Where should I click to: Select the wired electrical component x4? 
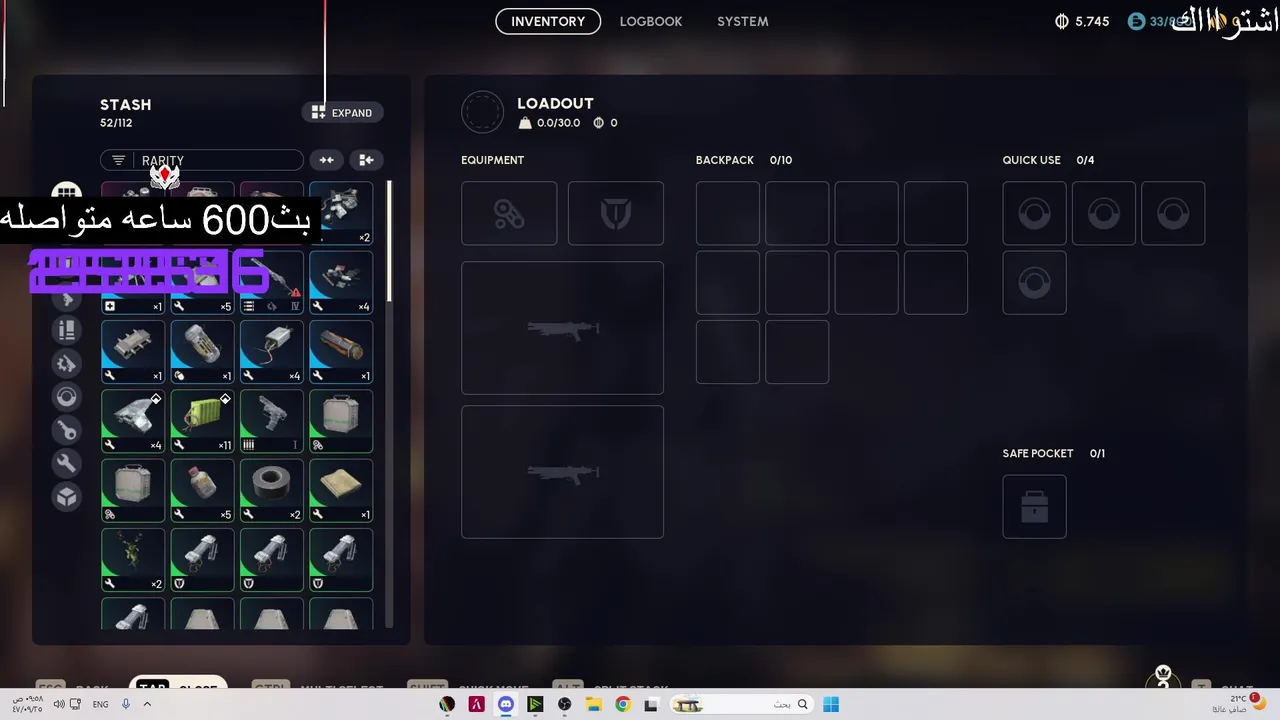pos(271,351)
